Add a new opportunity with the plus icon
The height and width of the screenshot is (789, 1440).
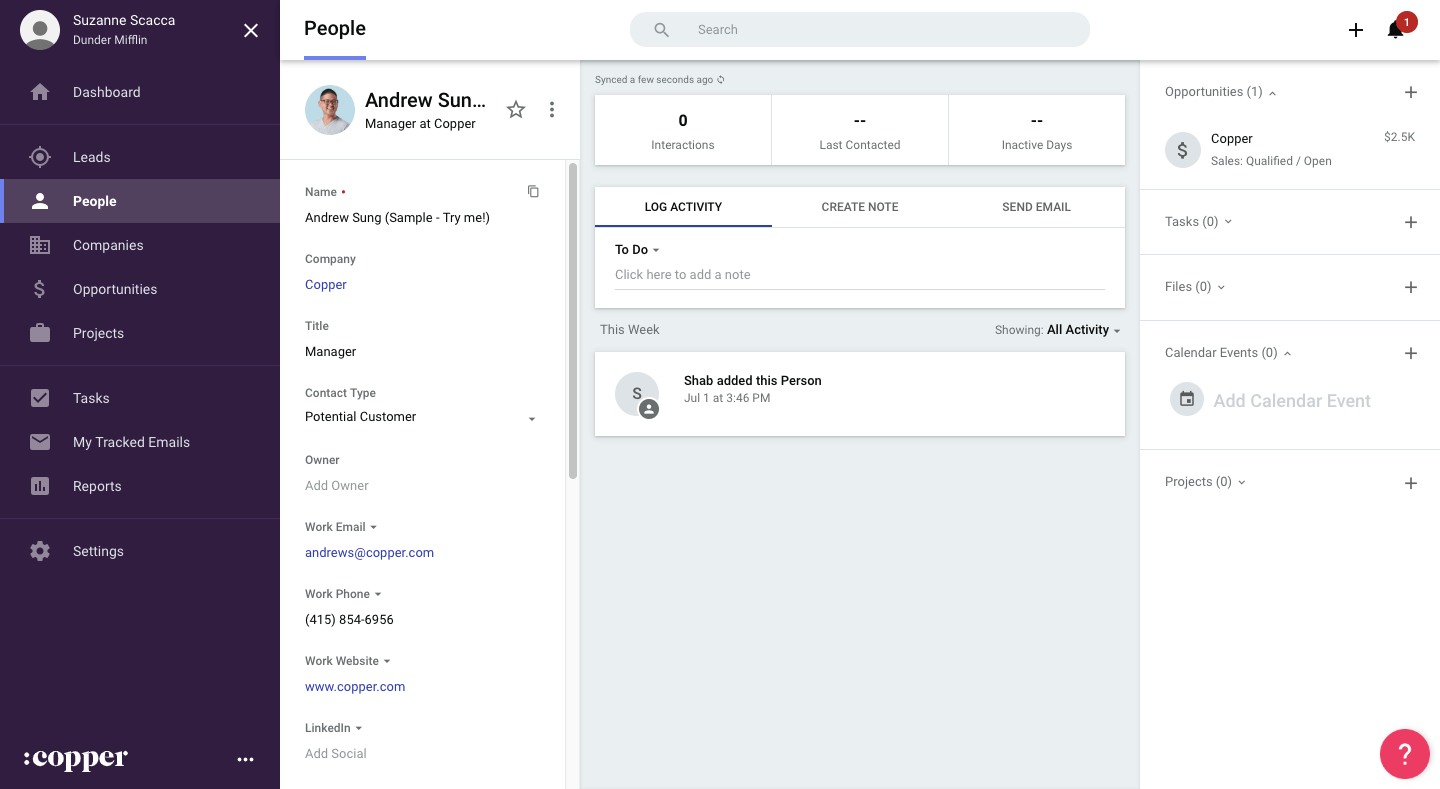point(1411,92)
